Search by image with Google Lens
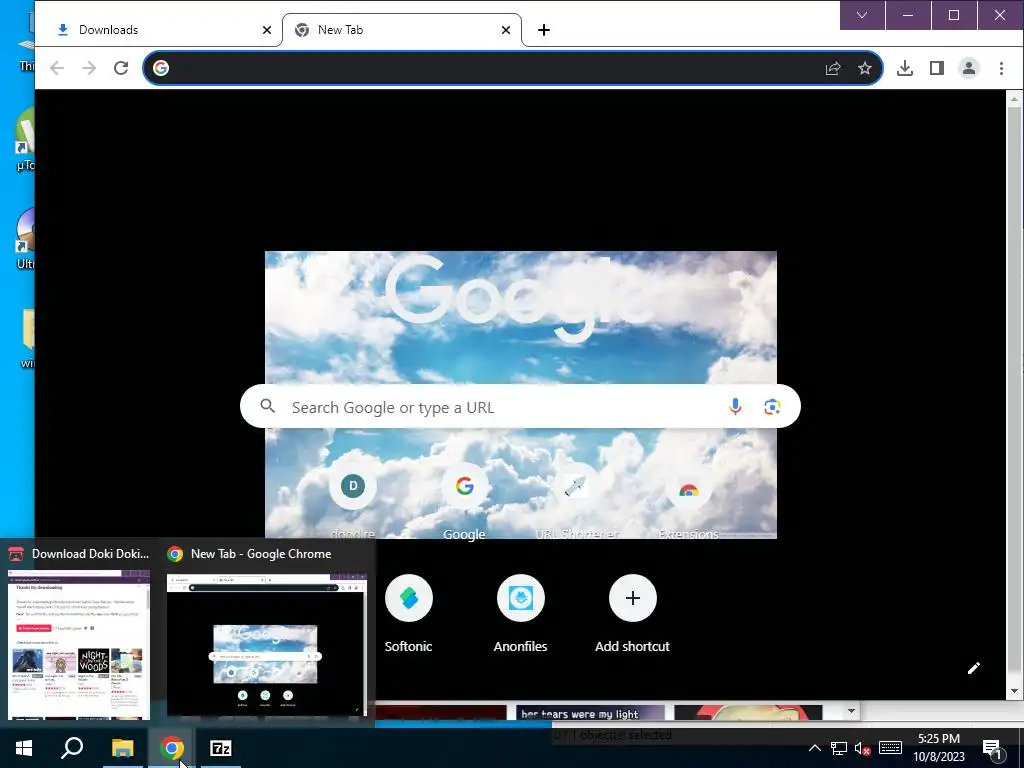The height and width of the screenshot is (768, 1024). tap(772, 407)
